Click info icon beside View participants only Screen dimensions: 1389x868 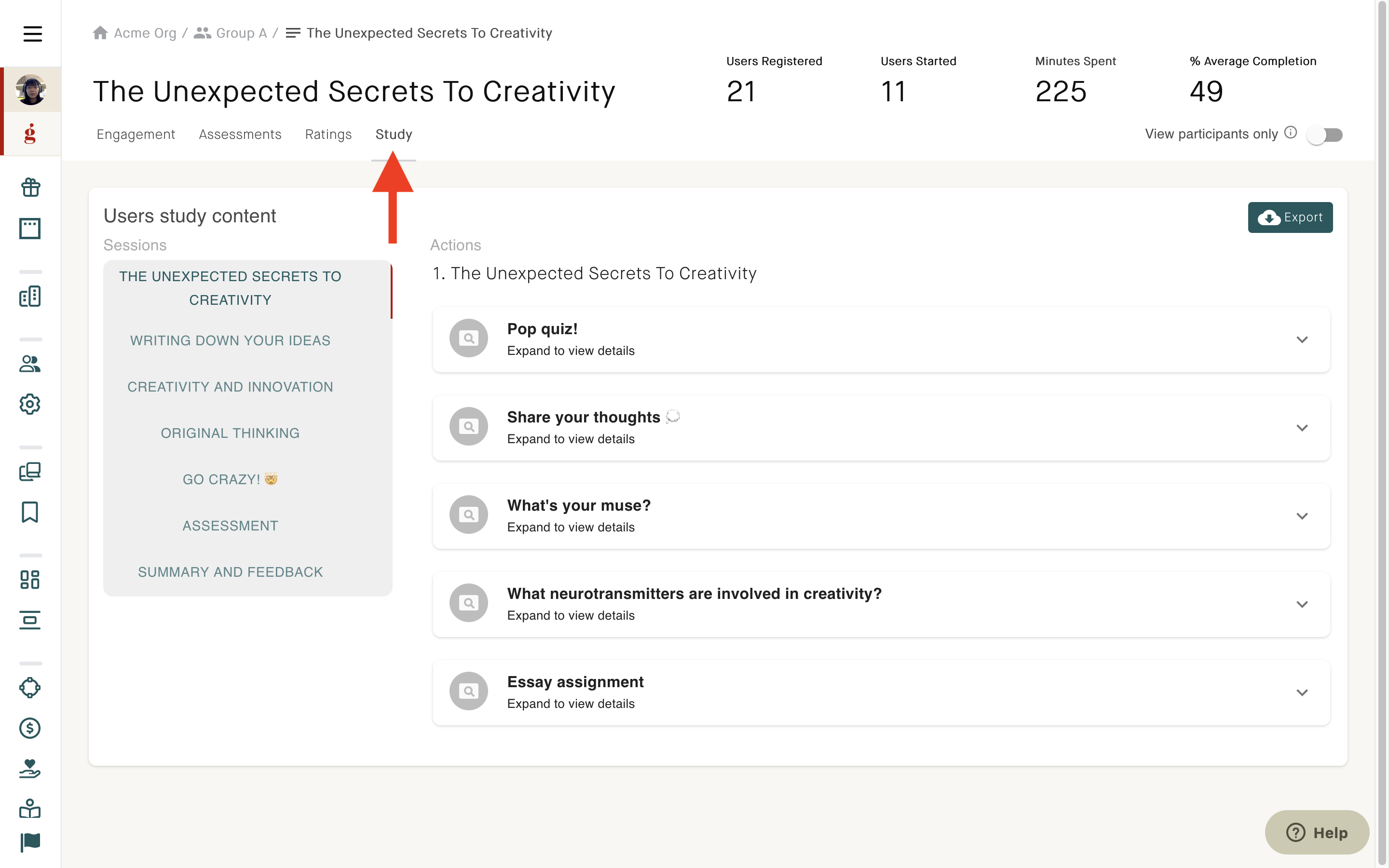(x=1290, y=133)
